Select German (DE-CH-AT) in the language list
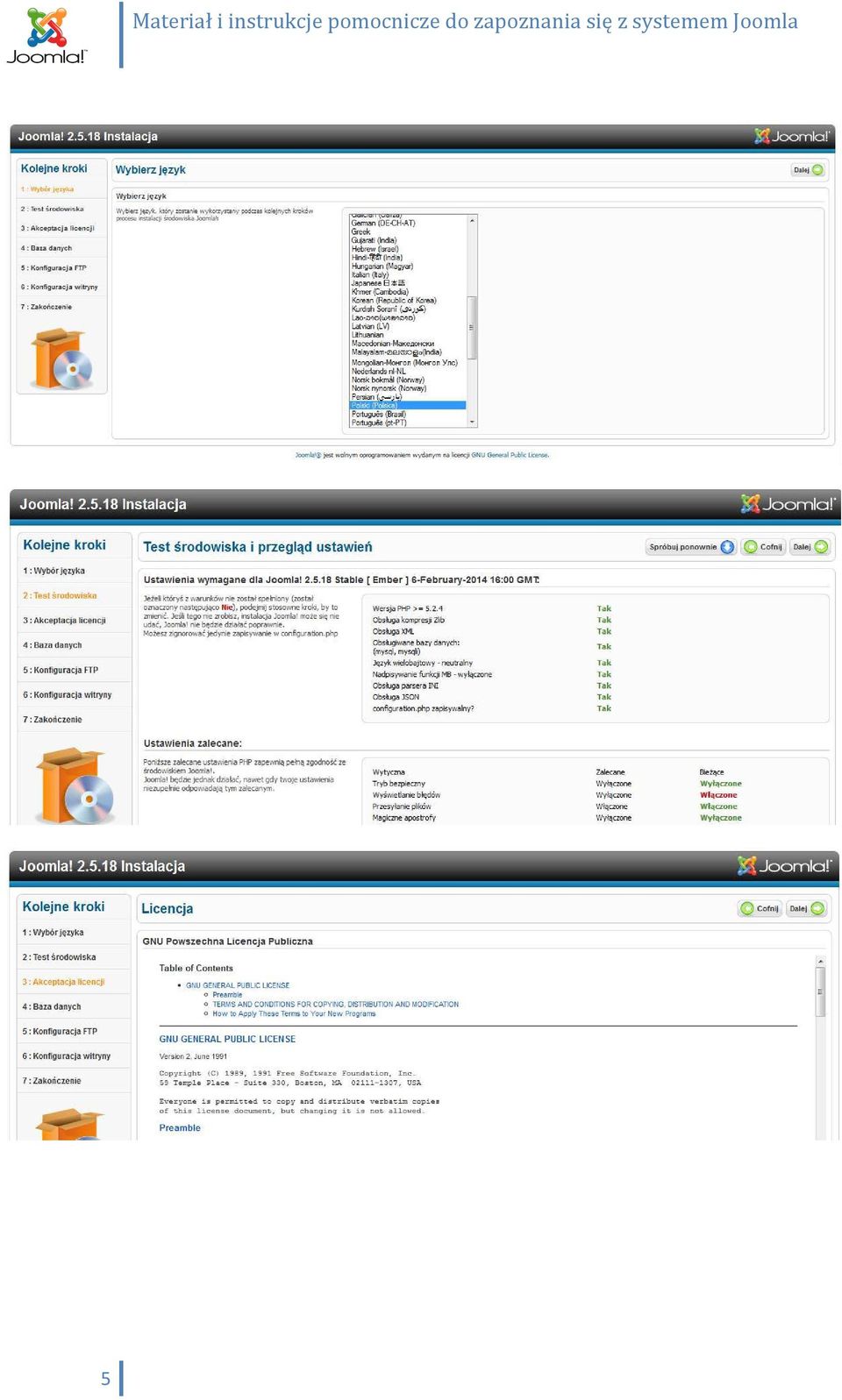This screenshot has height=1400, width=842. (x=383, y=224)
